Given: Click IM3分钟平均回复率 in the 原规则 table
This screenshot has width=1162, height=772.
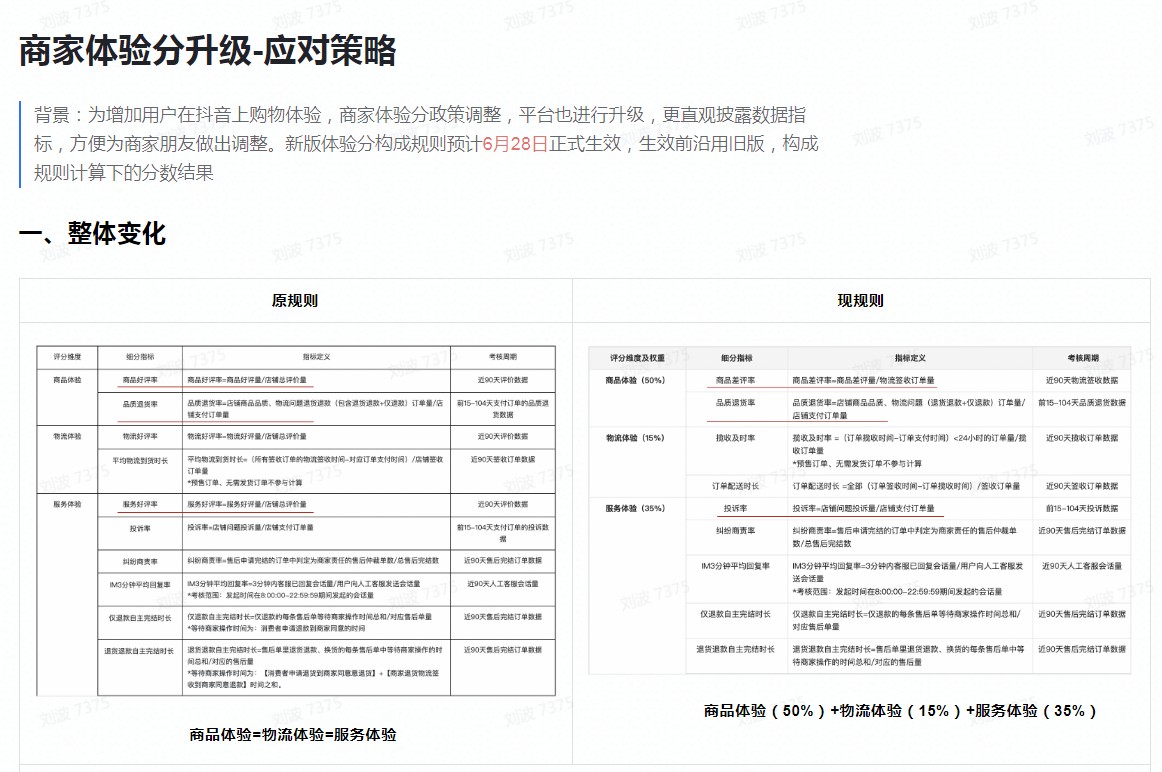Looking at the screenshot, I should tap(140, 585).
